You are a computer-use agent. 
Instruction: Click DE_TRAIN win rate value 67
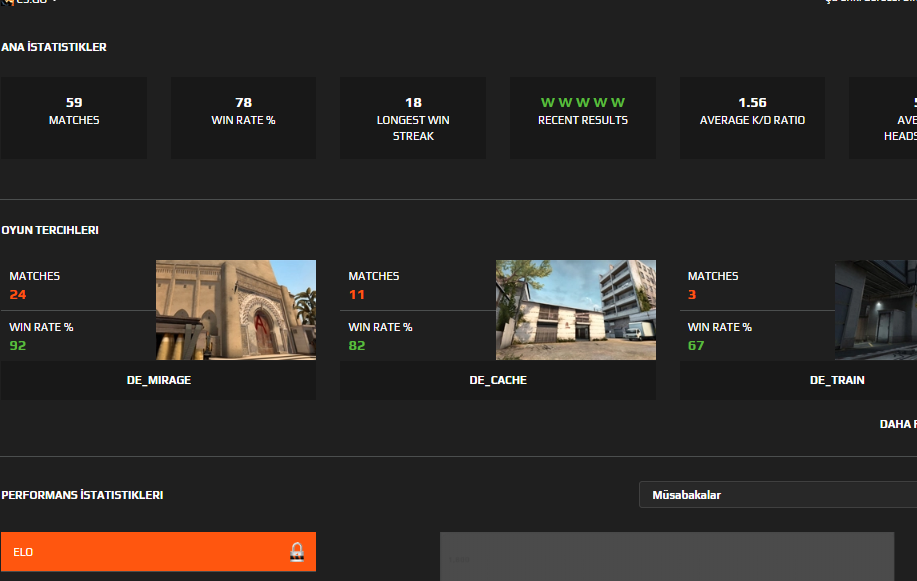(x=696, y=345)
